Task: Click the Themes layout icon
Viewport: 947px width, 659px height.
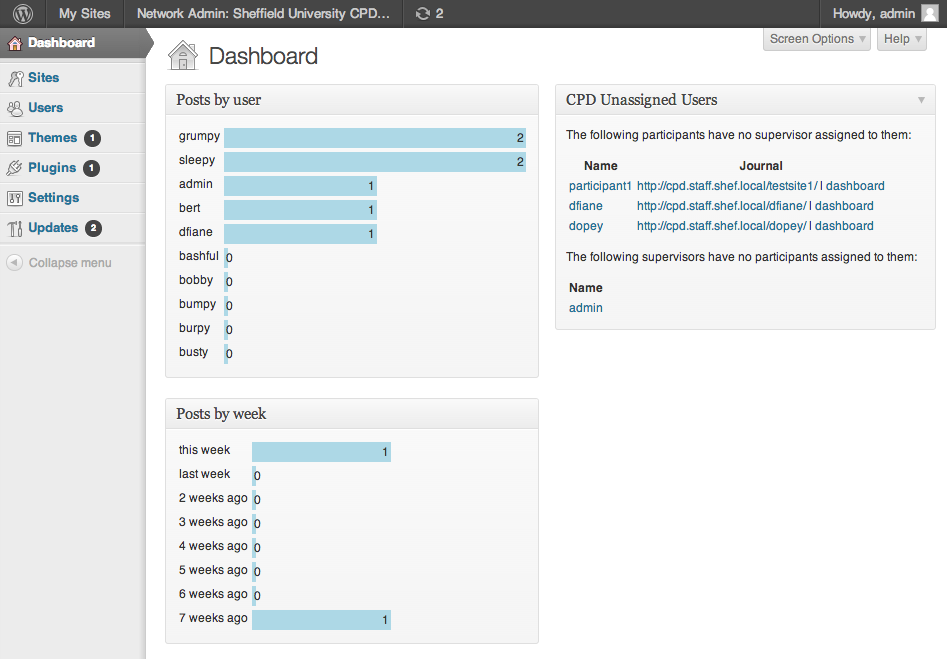Action: [x=14, y=138]
